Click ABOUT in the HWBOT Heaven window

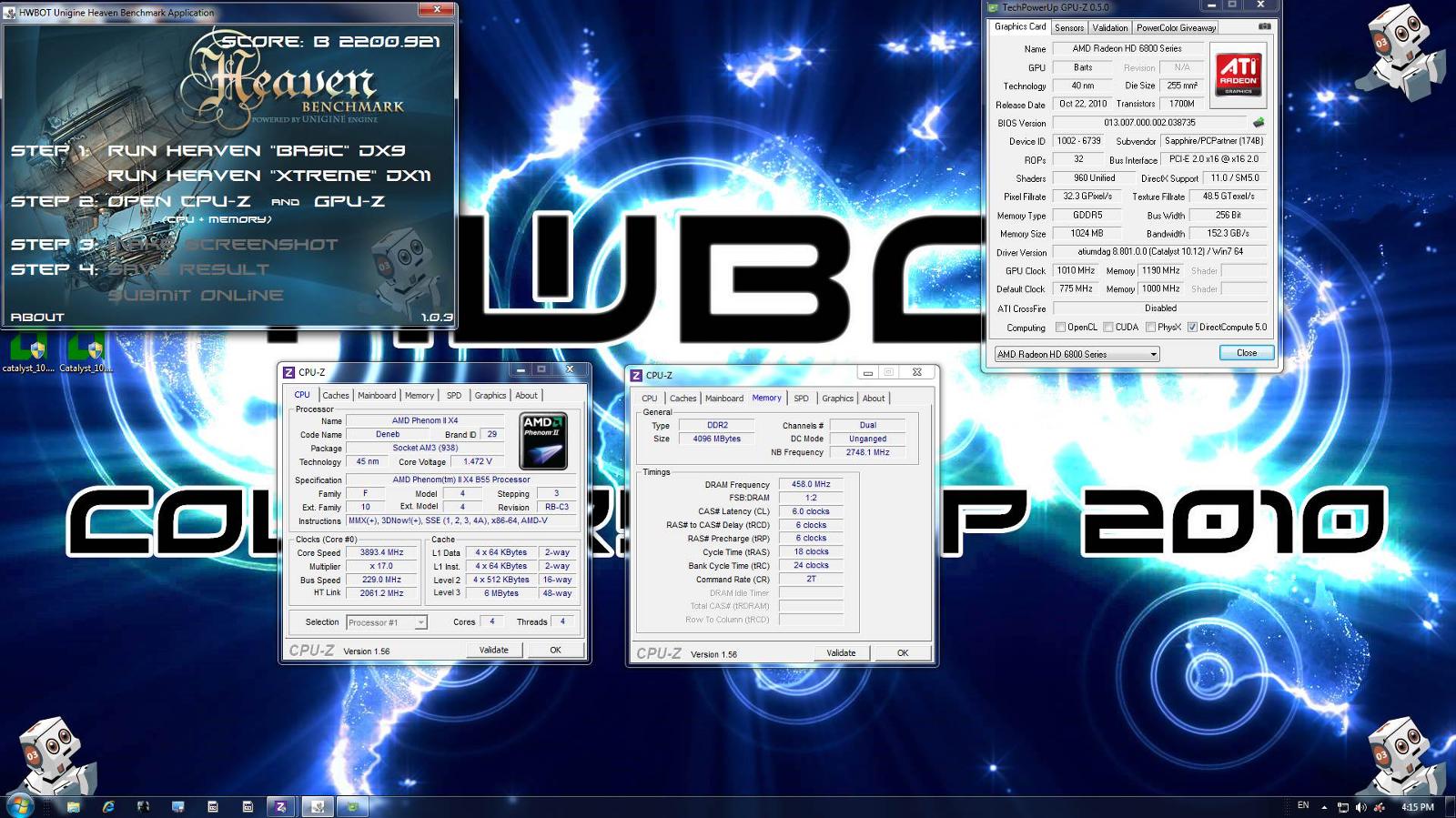point(37,318)
